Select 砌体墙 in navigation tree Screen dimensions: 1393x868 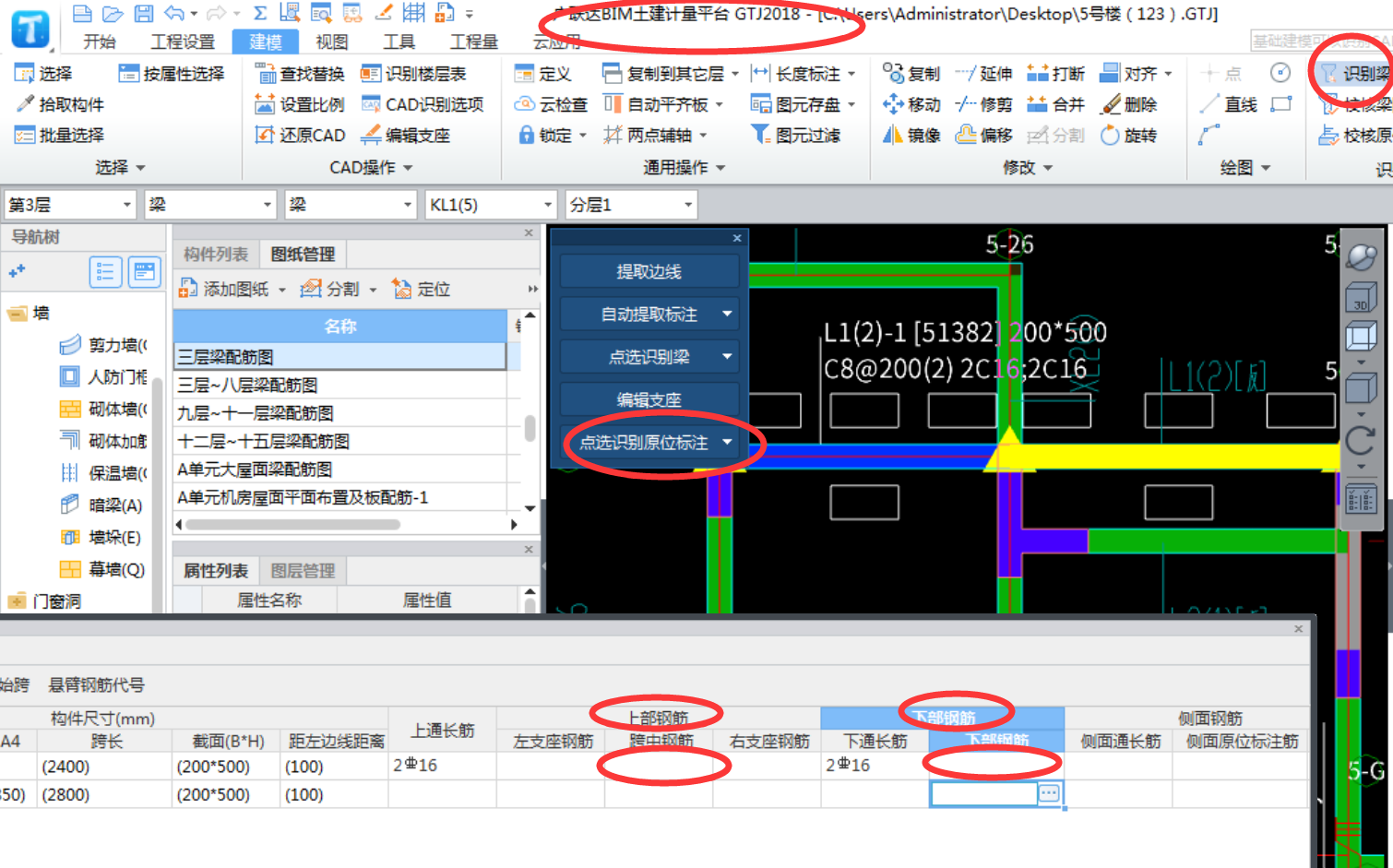[103, 410]
